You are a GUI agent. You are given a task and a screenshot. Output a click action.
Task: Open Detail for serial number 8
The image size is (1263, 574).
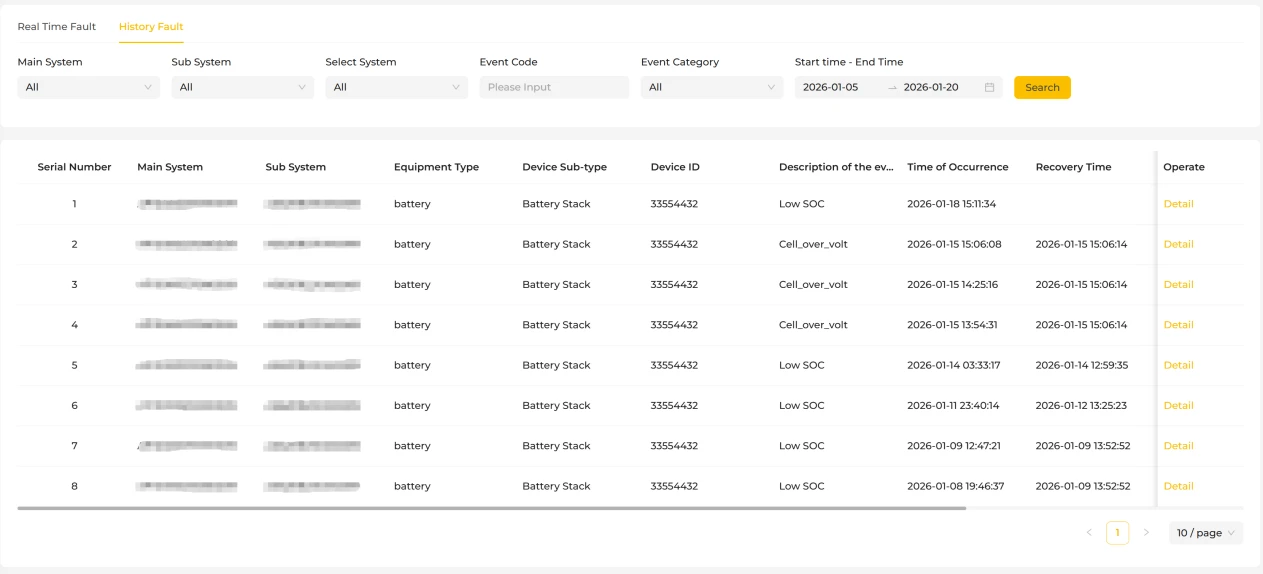pyautogui.click(x=1178, y=486)
